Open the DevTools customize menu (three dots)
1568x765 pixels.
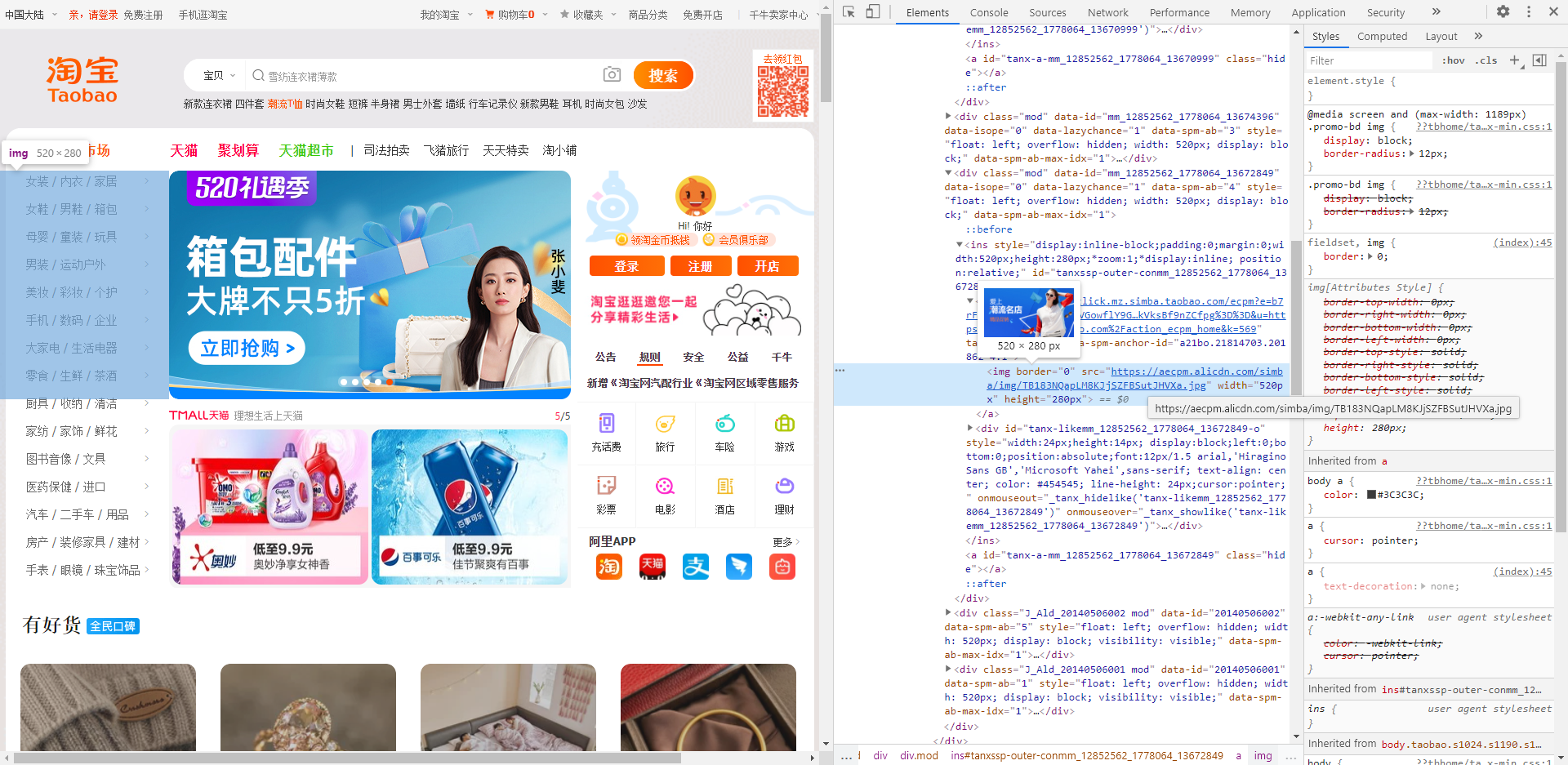pyautogui.click(x=1529, y=12)
